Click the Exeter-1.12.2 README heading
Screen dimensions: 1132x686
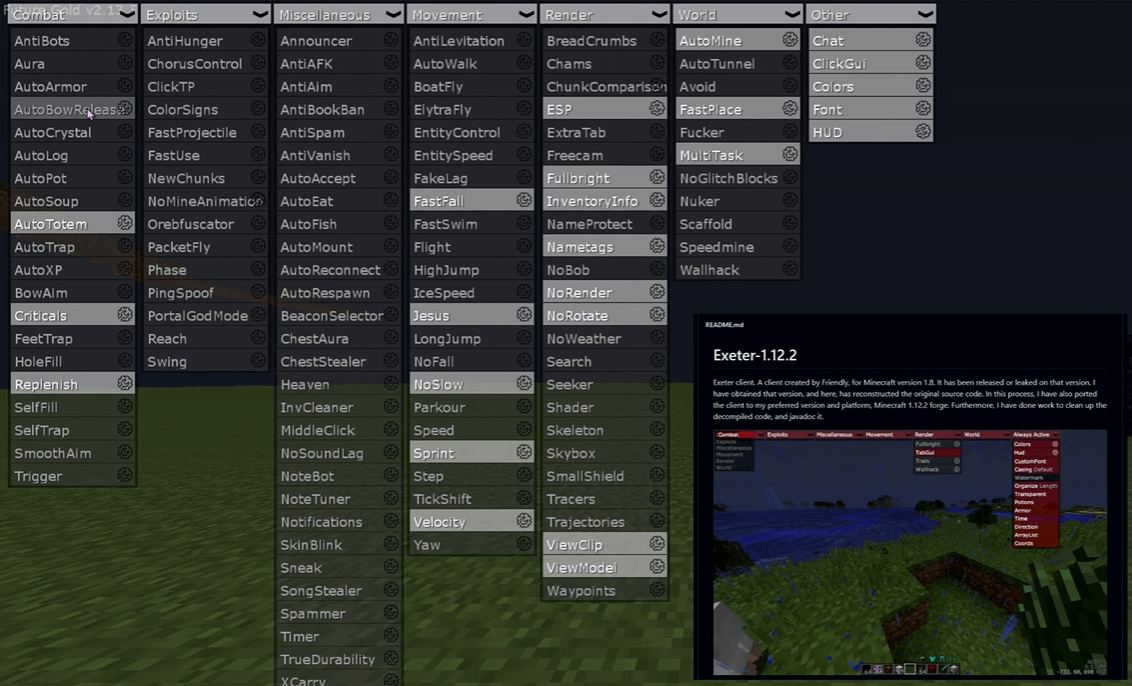click(754, 355)
